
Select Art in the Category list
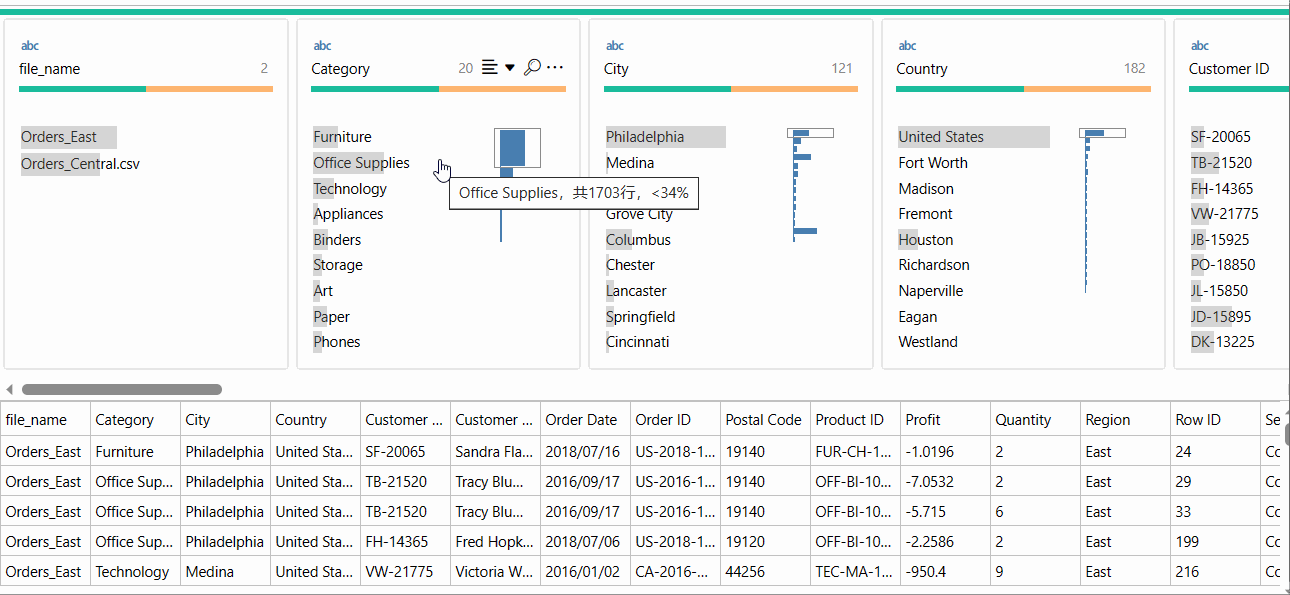pos(323,291)
